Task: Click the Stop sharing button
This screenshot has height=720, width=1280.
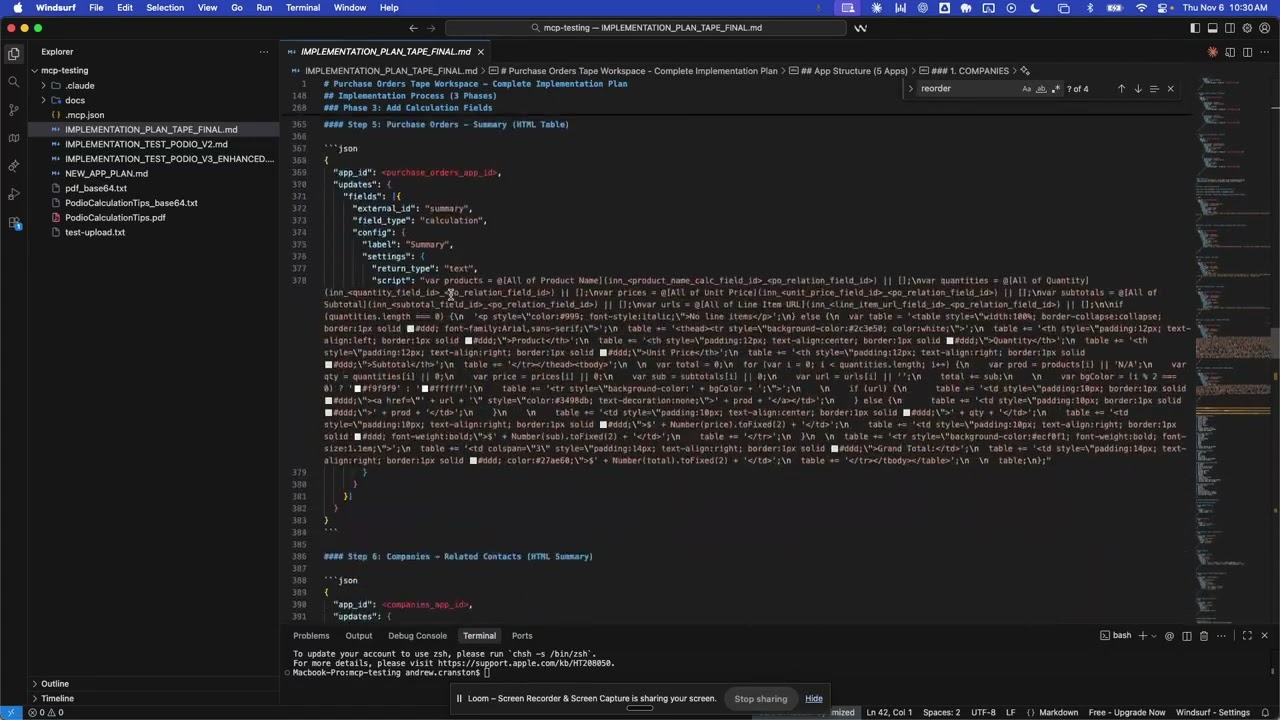Action: [760, 699]
